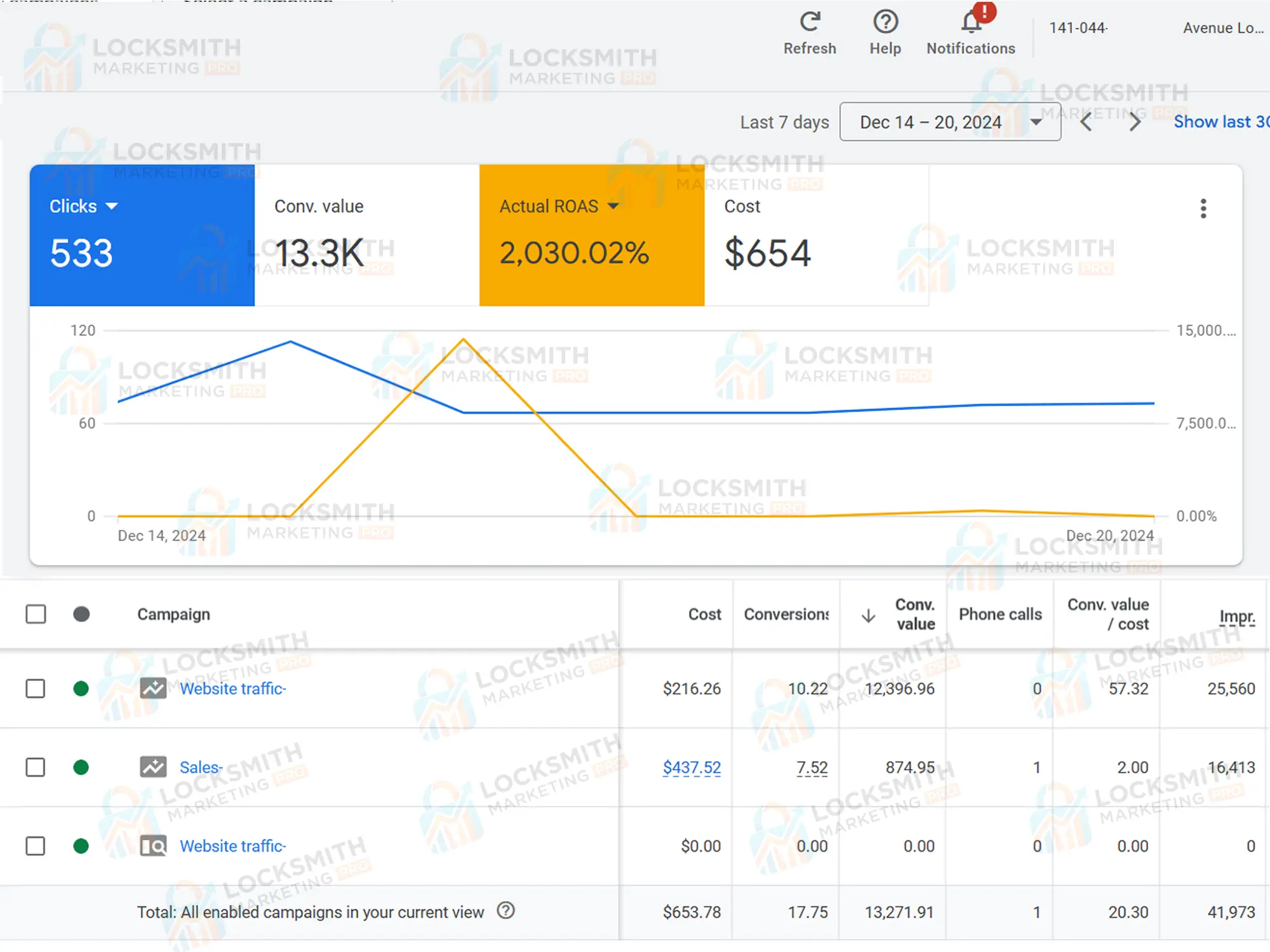The height and width of the screenshot is (952, 1270).
Task: Select the checkbox in the table header
Action: (36, 614)
